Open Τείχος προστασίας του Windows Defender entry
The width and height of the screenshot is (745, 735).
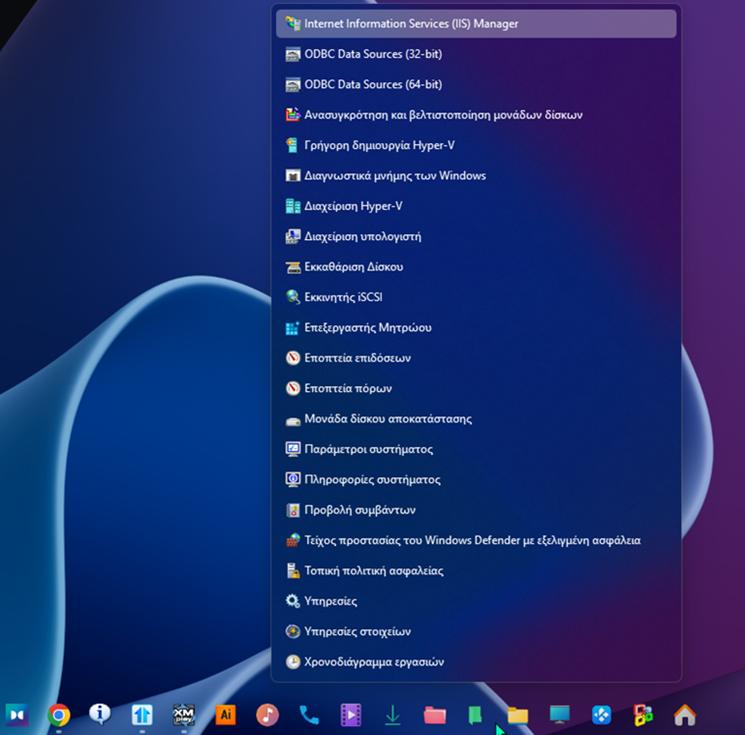coord(476,541)
